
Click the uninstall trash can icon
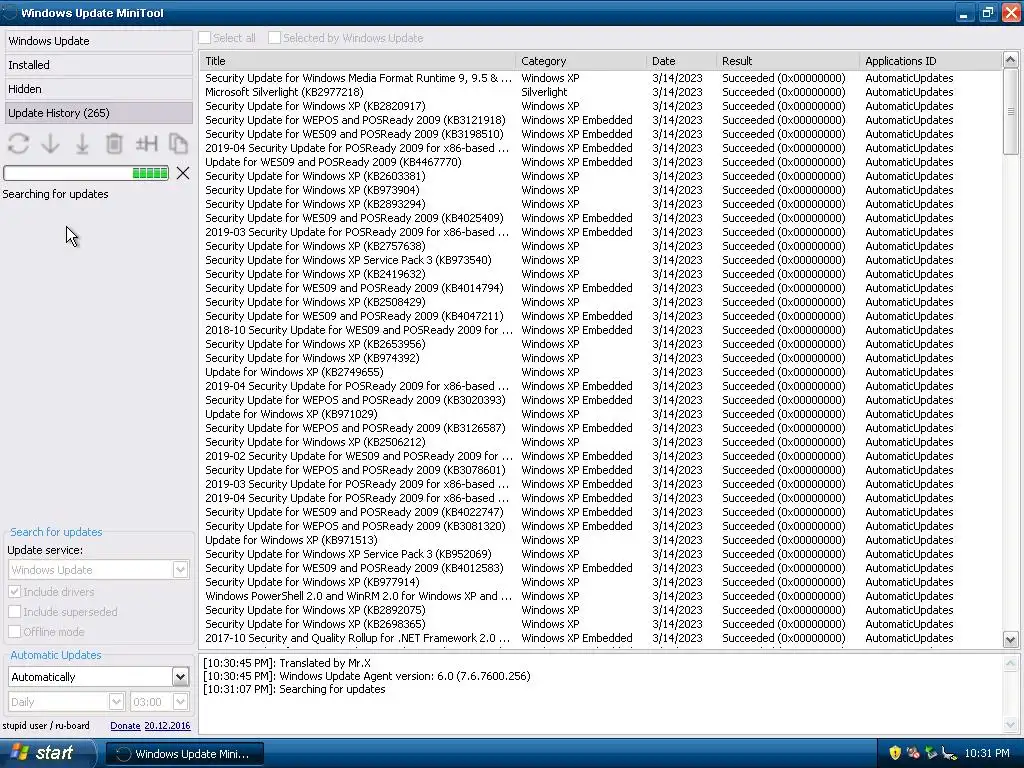click(x=114, y=144)
